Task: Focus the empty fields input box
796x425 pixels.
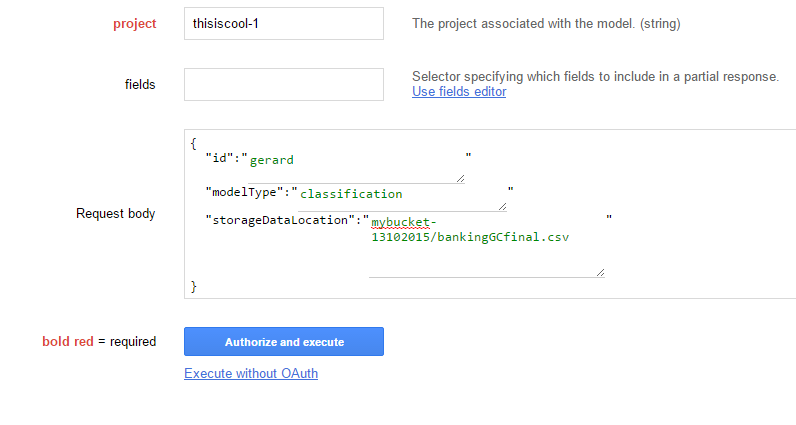Action: point(284,84)
